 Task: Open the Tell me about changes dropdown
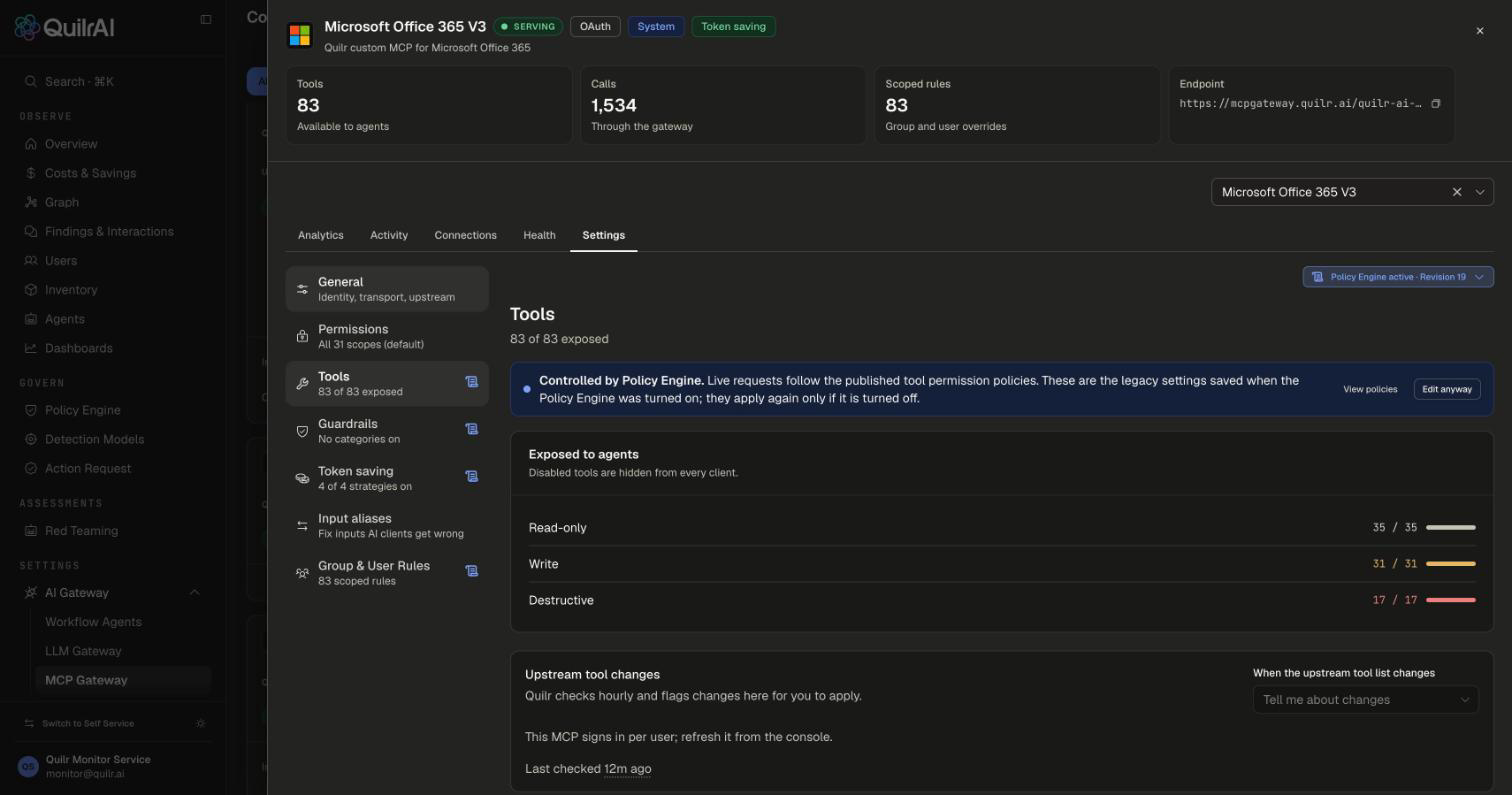click(1366, 700)
